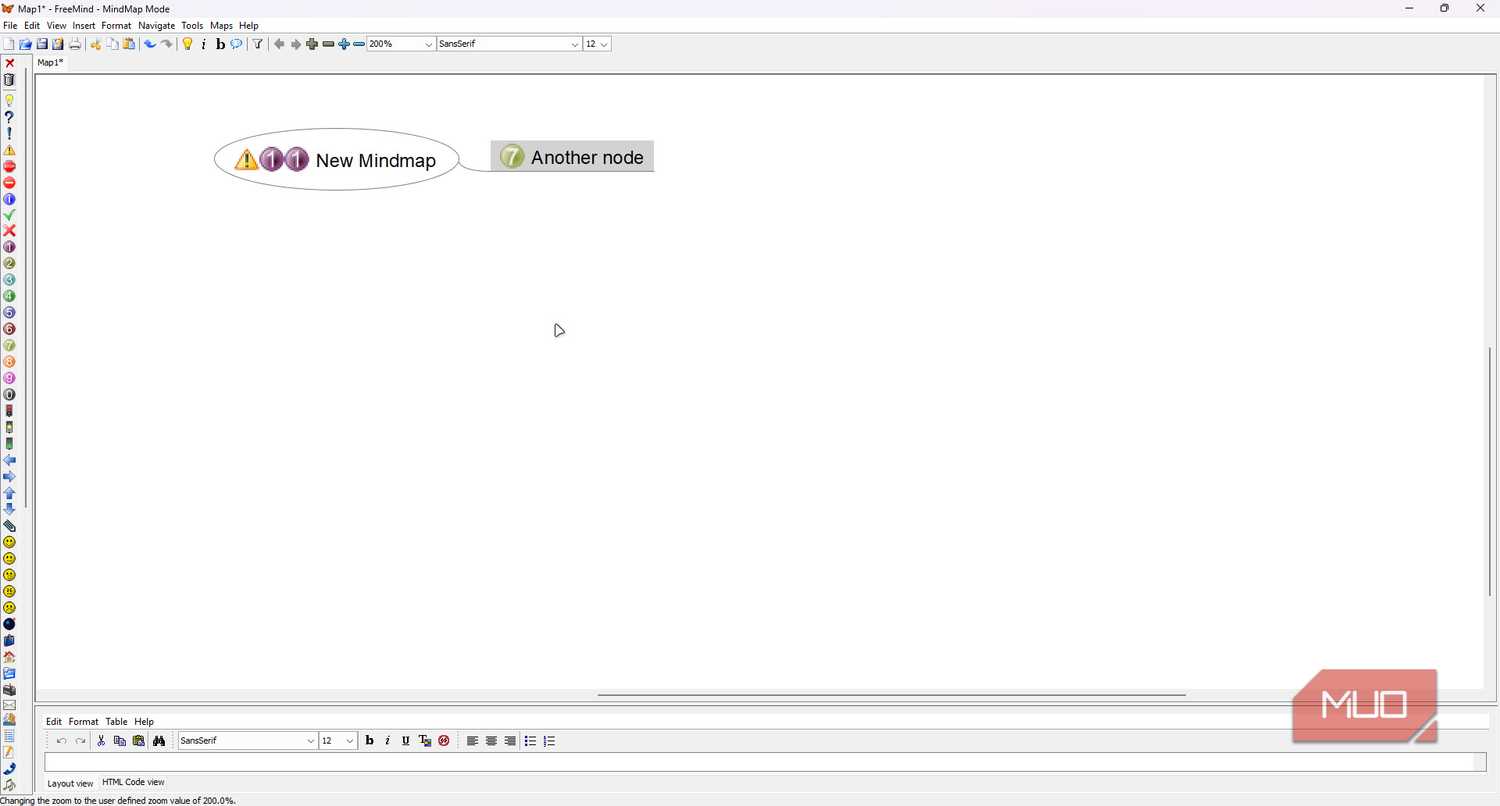
Task: Toggle bold in the note editor toolbar
Action: click(x=369, y=741)
